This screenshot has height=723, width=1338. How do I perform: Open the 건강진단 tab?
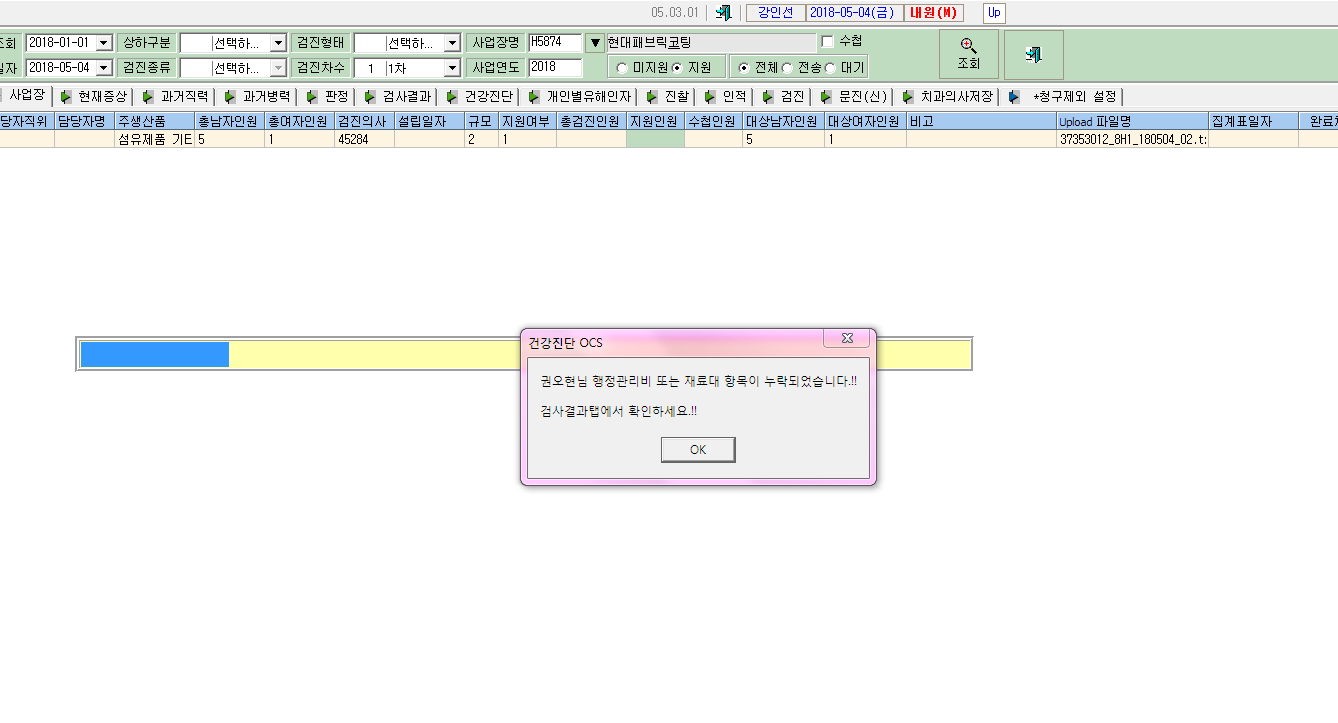(x=480, y=97)
